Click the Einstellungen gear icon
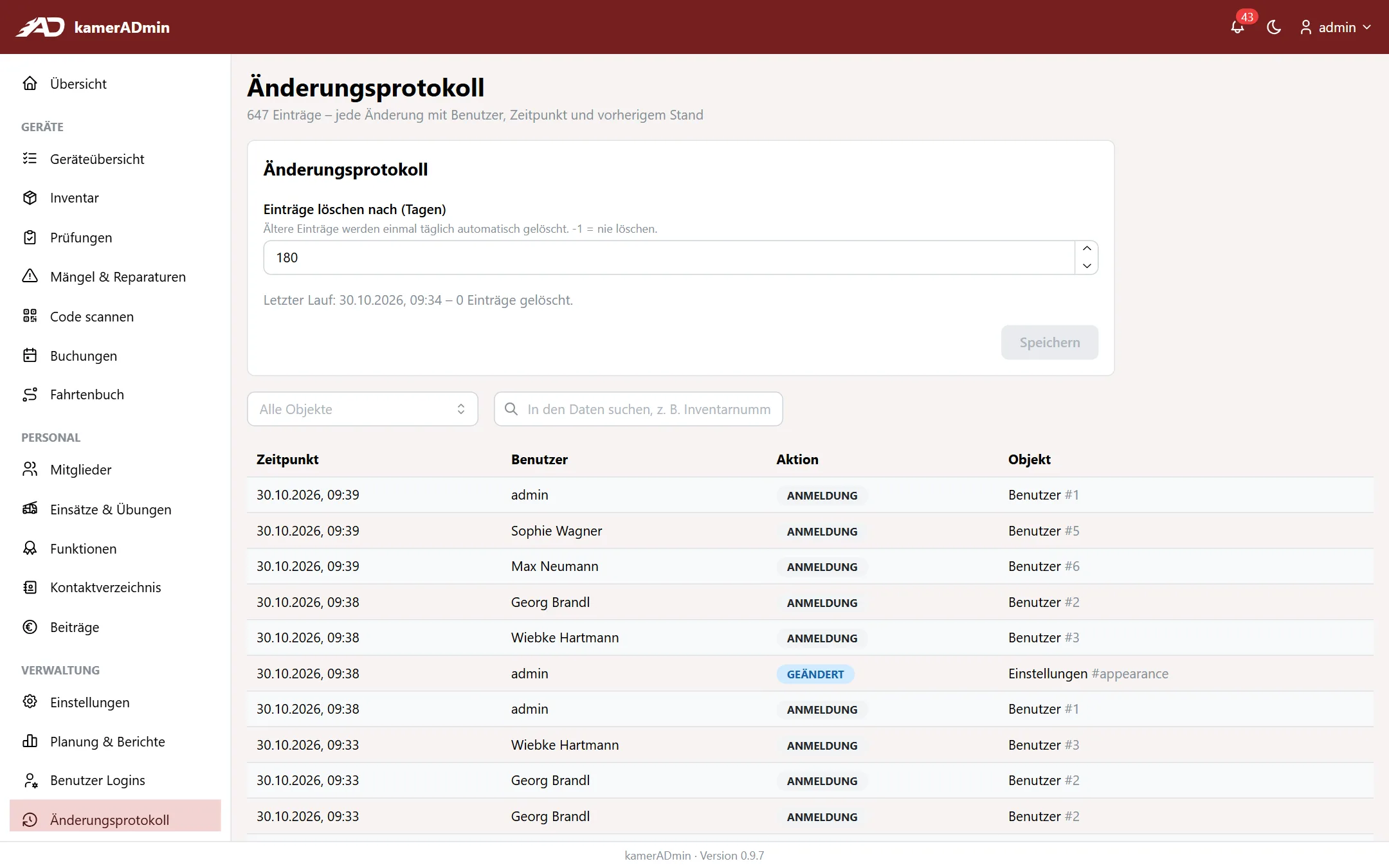This screenshot has width=1389, height=868. coord(30,701)
